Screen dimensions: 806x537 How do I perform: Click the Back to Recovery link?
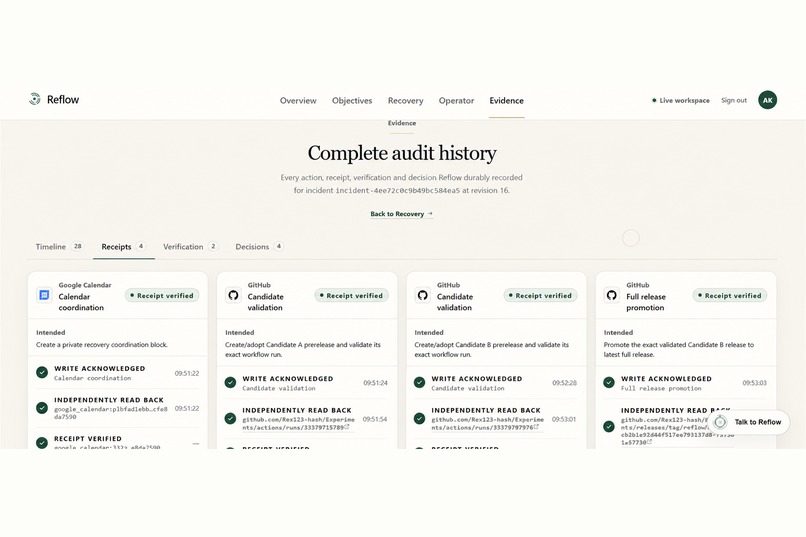(x=401, y=214)
